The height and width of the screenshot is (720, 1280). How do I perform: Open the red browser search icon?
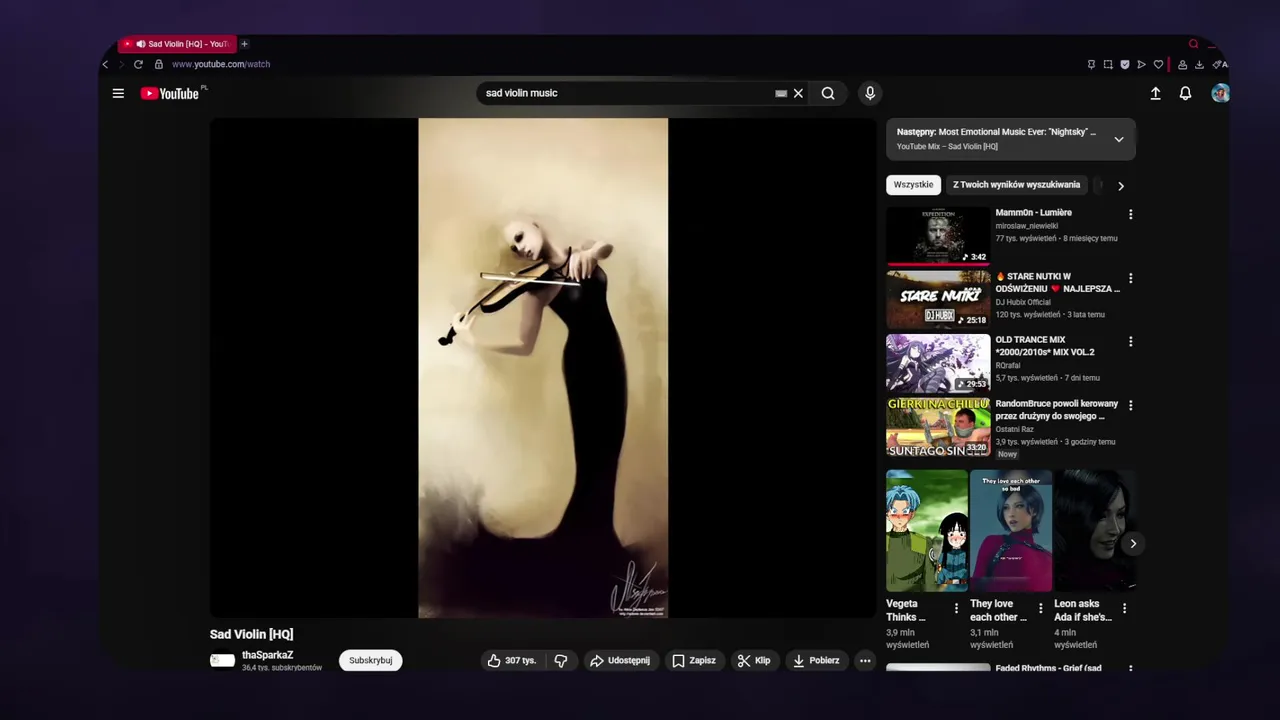point(1193,44)
